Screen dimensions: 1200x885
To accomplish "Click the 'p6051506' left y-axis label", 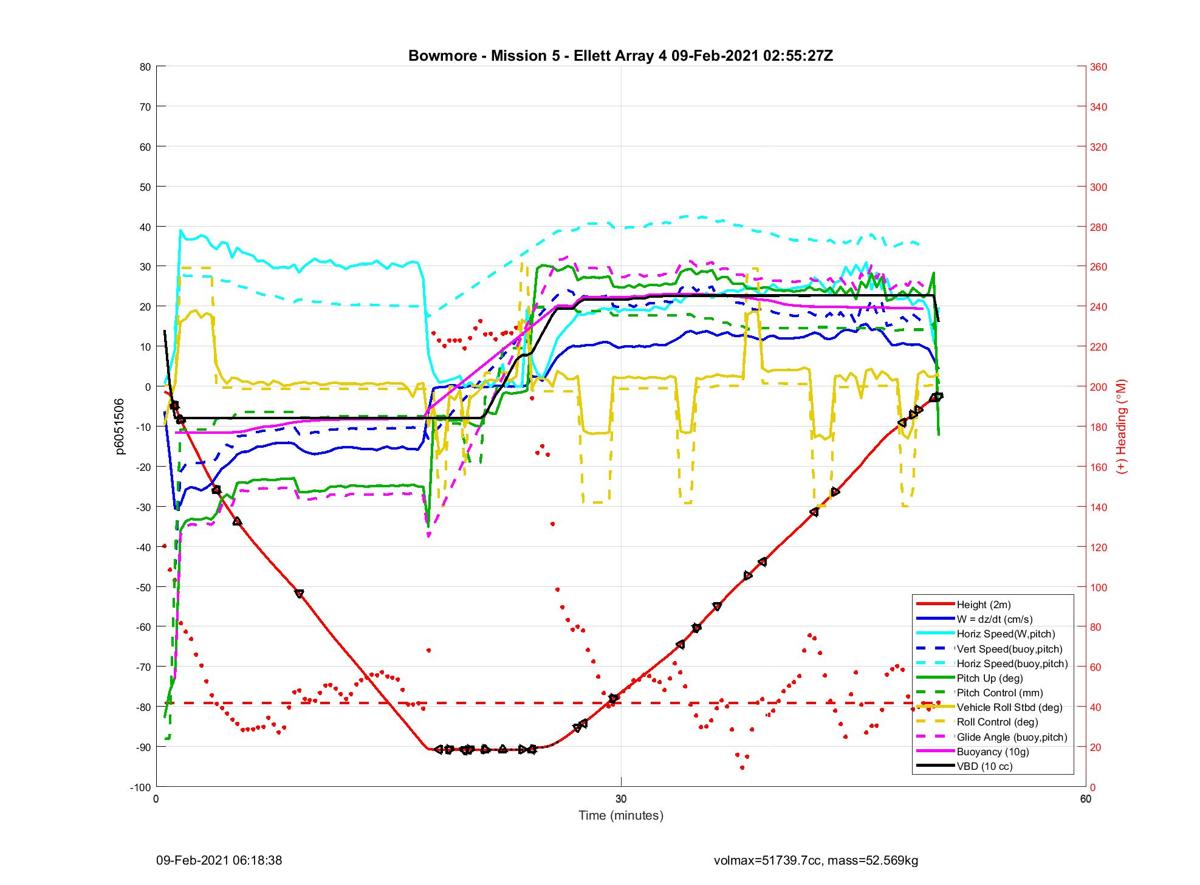I will (x=119, y=427).
